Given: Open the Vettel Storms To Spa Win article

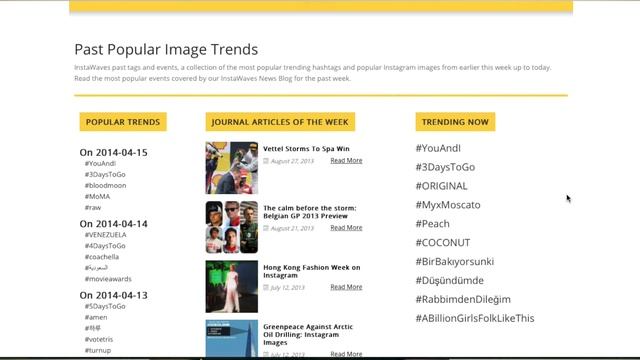Looking at the screenshot, I should (x=306, y=149).
